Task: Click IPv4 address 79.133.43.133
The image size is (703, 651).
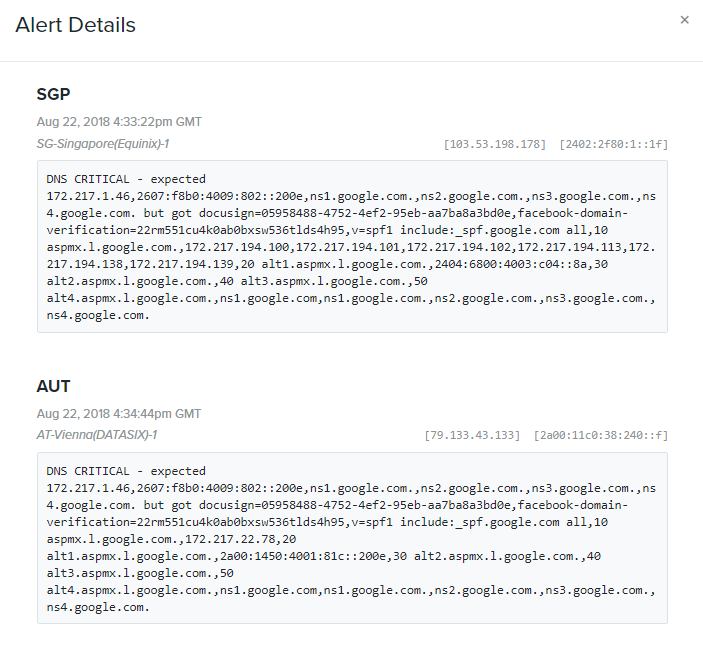Action: [472, 435]
